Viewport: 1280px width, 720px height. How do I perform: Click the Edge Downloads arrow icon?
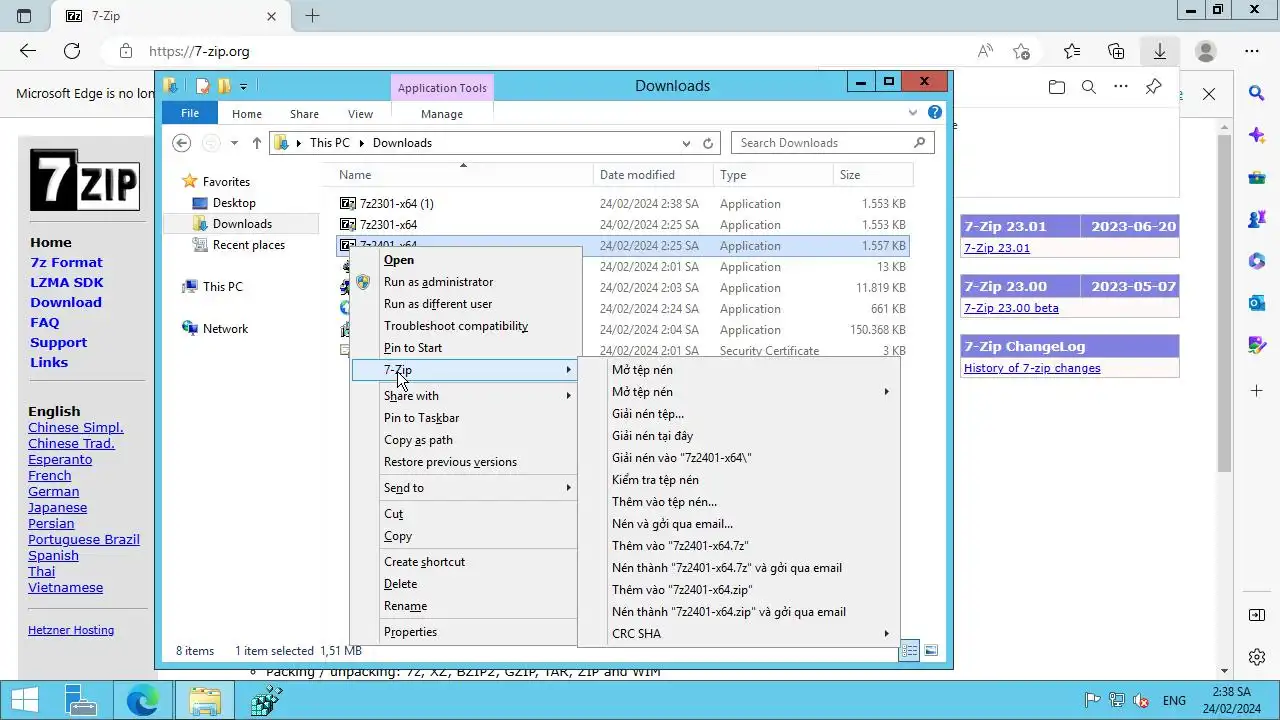[x=1160, y=51]
